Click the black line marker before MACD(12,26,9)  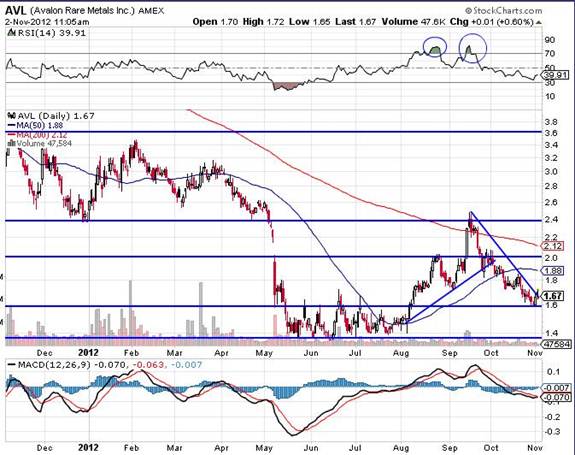point(12,365)
